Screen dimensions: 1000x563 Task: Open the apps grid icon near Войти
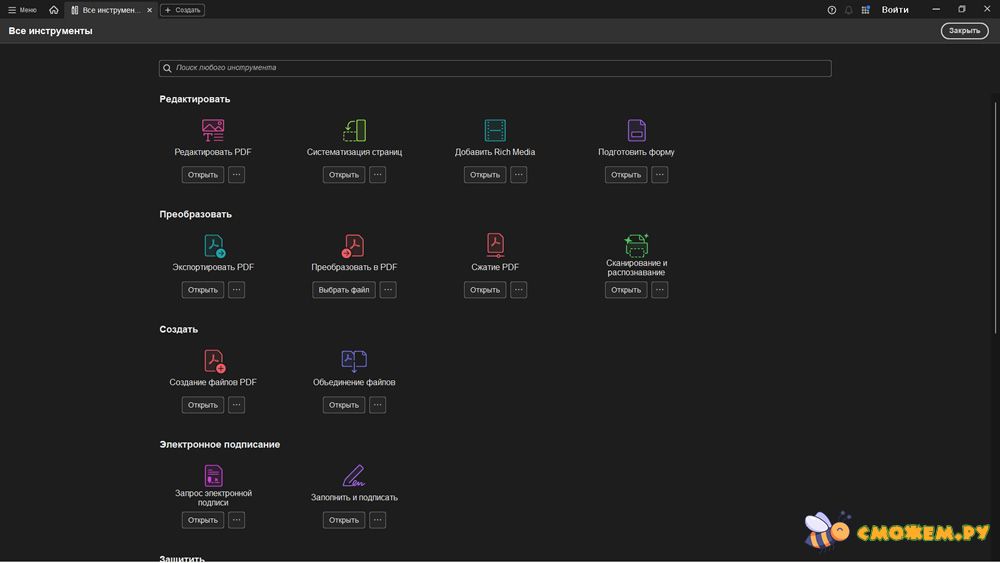pyautogui.click(x=866, y=10)
